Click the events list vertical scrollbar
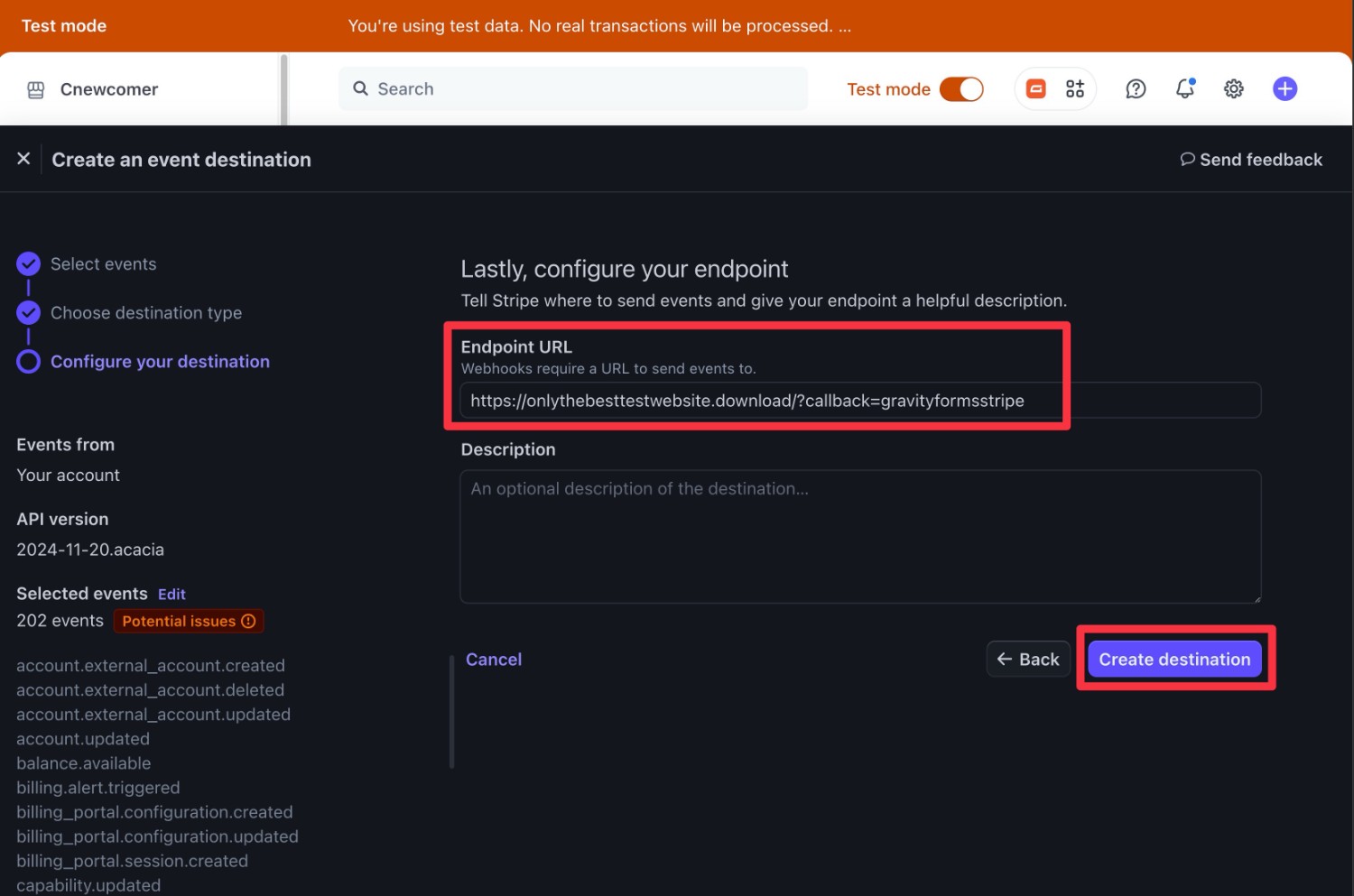The width and height of the screenshot is (1354, 896). tap(451, 711)
